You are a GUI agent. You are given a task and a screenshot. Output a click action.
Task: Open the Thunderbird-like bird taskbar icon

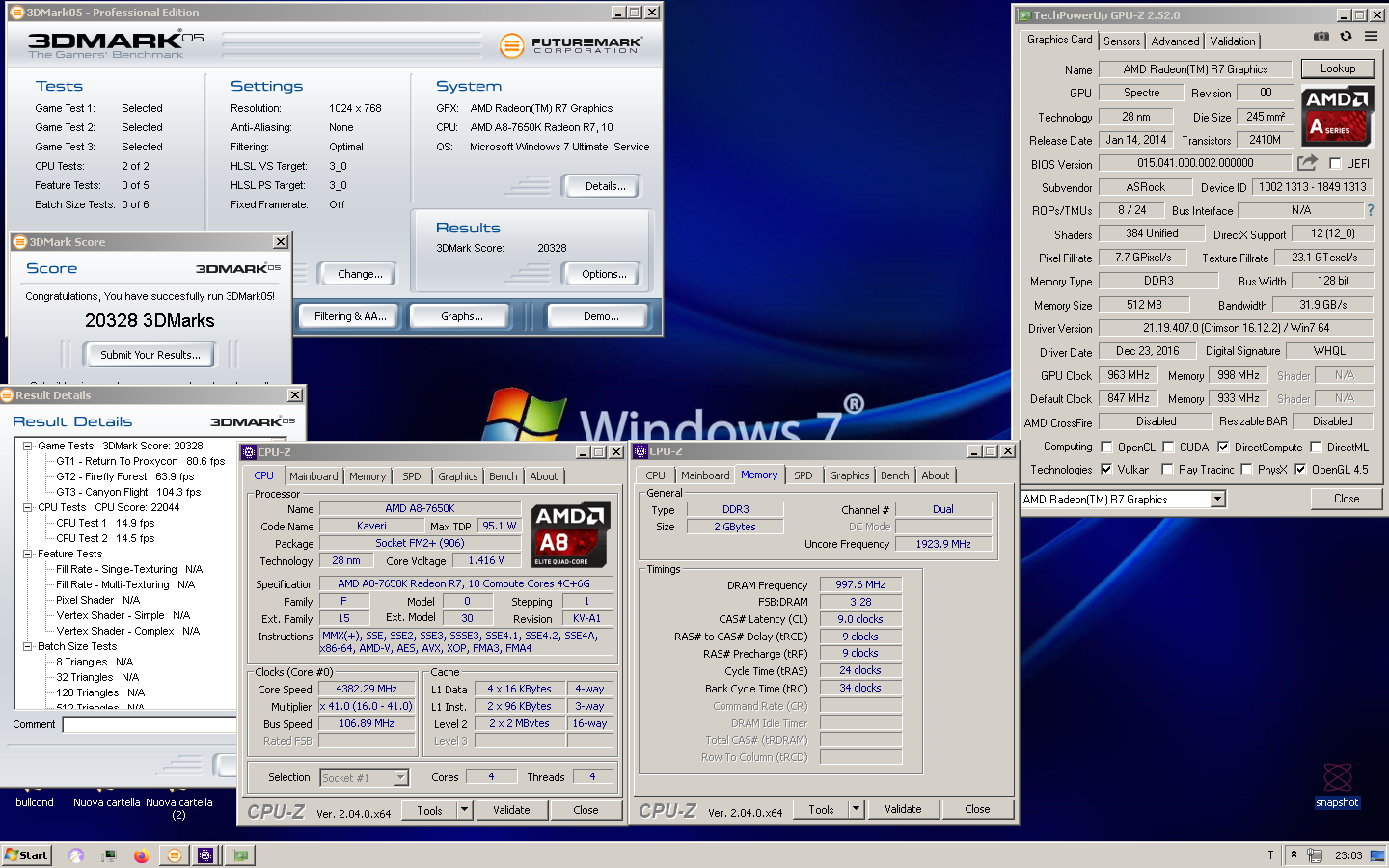pyautogui.click(x=76, y=855)
